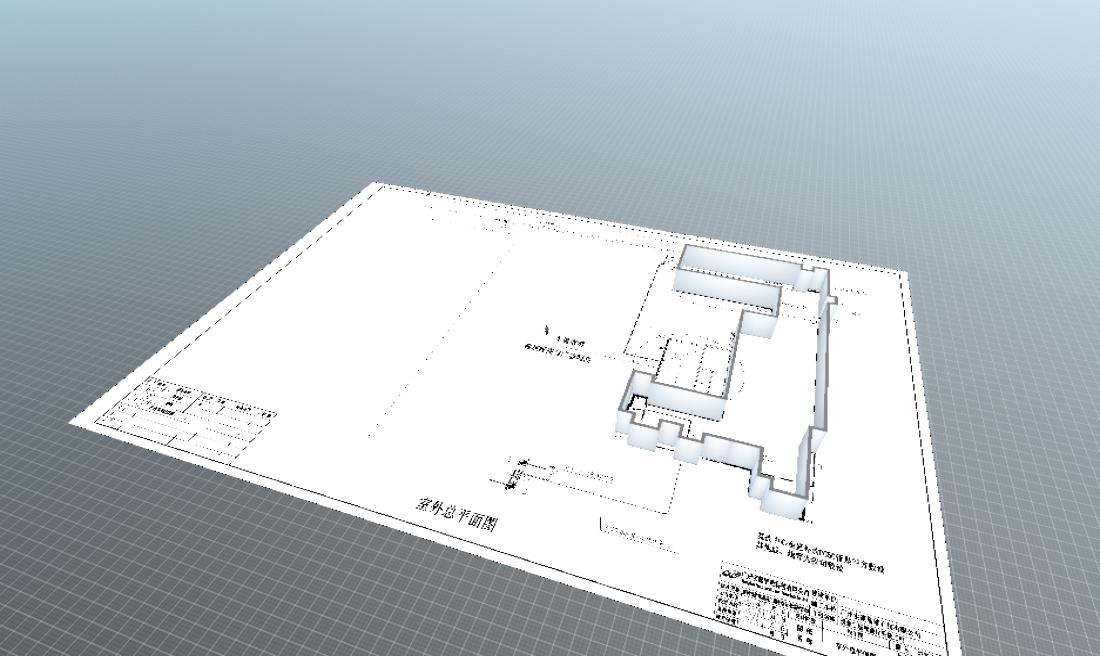Select the lower-right title block table
The image size is (1100, 656).
[830, 610]
